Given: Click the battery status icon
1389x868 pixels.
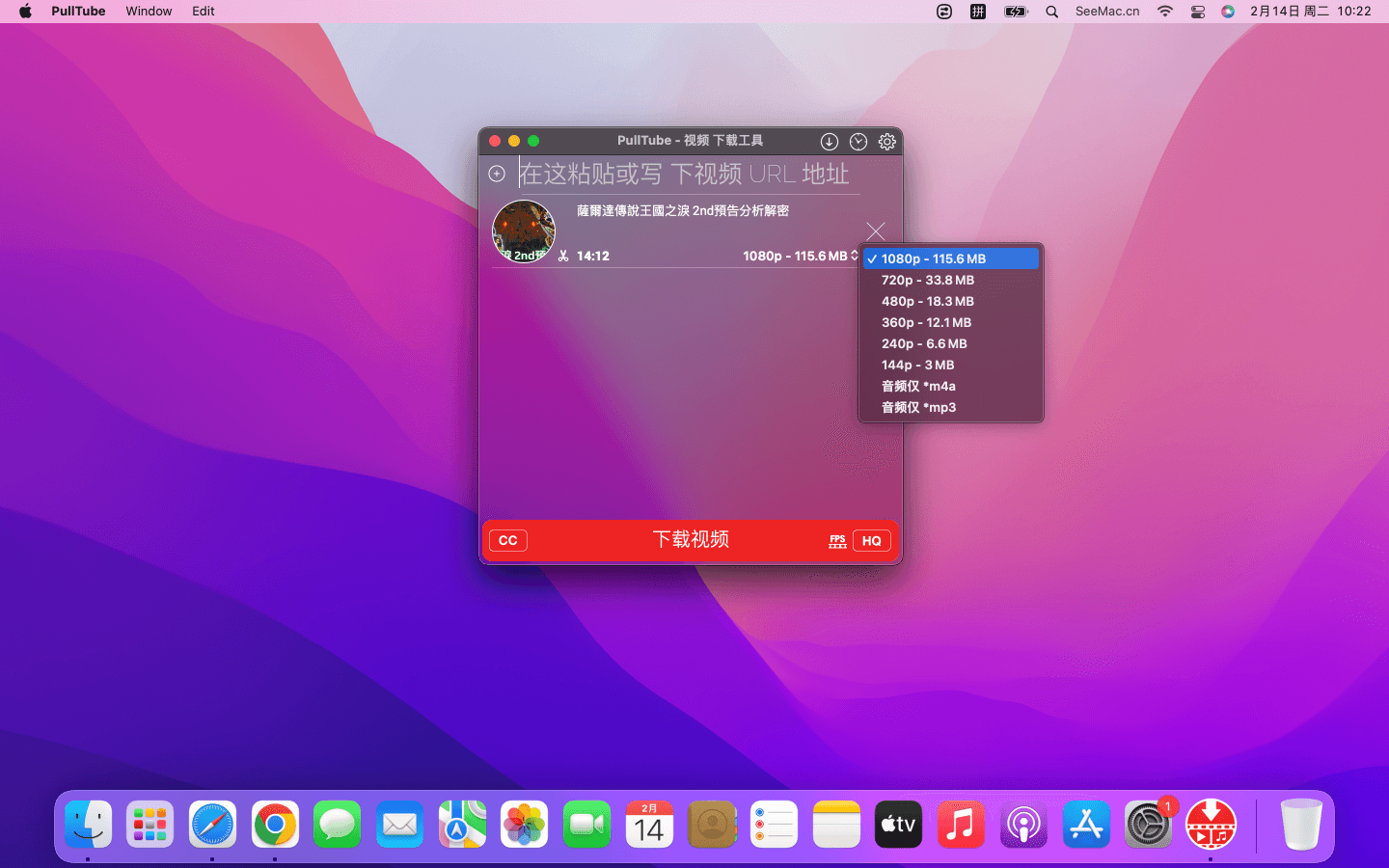Looking at the screenshot, I should pyautogui.click(x=1016, y=12).
